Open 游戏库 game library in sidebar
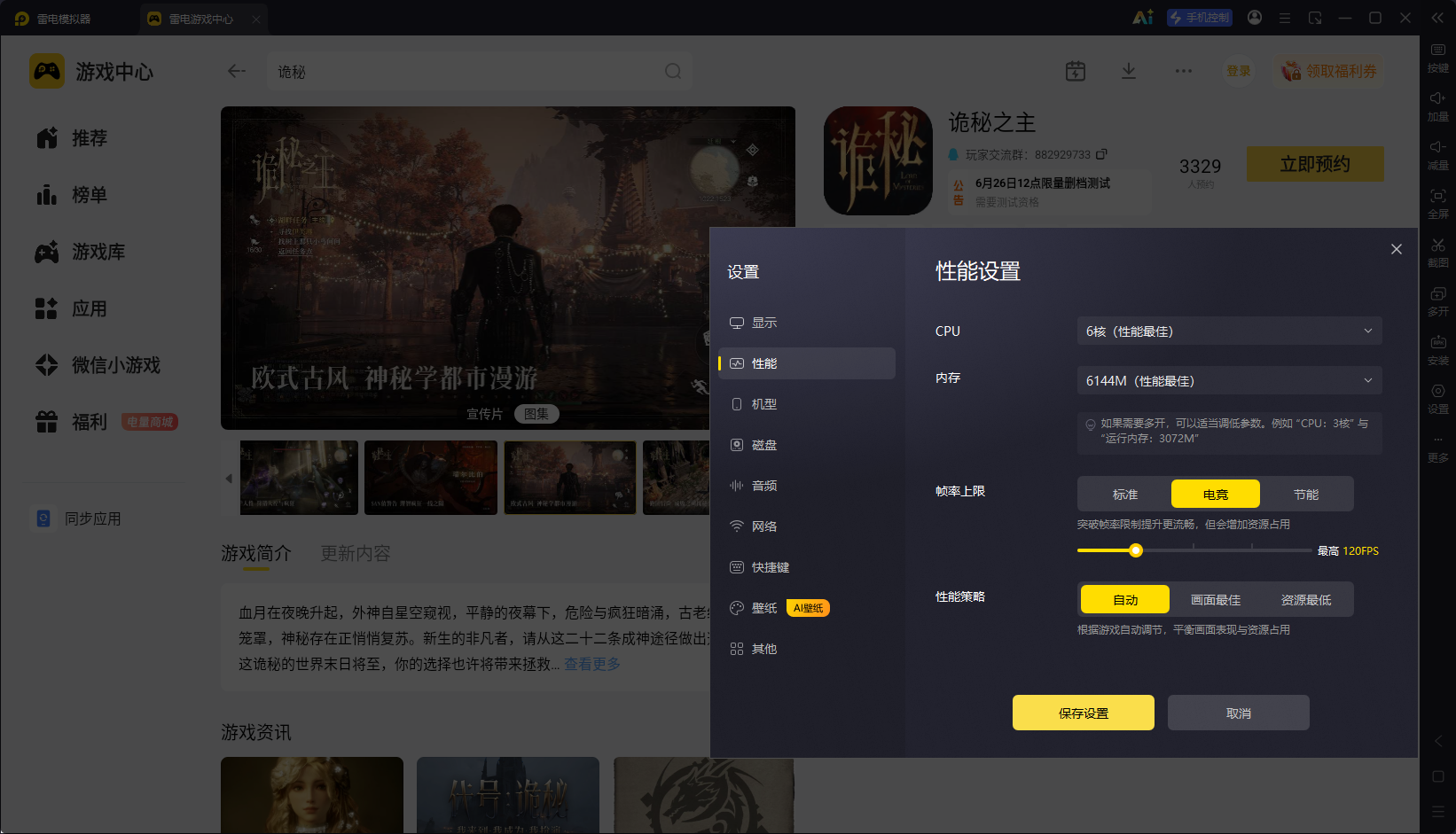 coord(81,252)
